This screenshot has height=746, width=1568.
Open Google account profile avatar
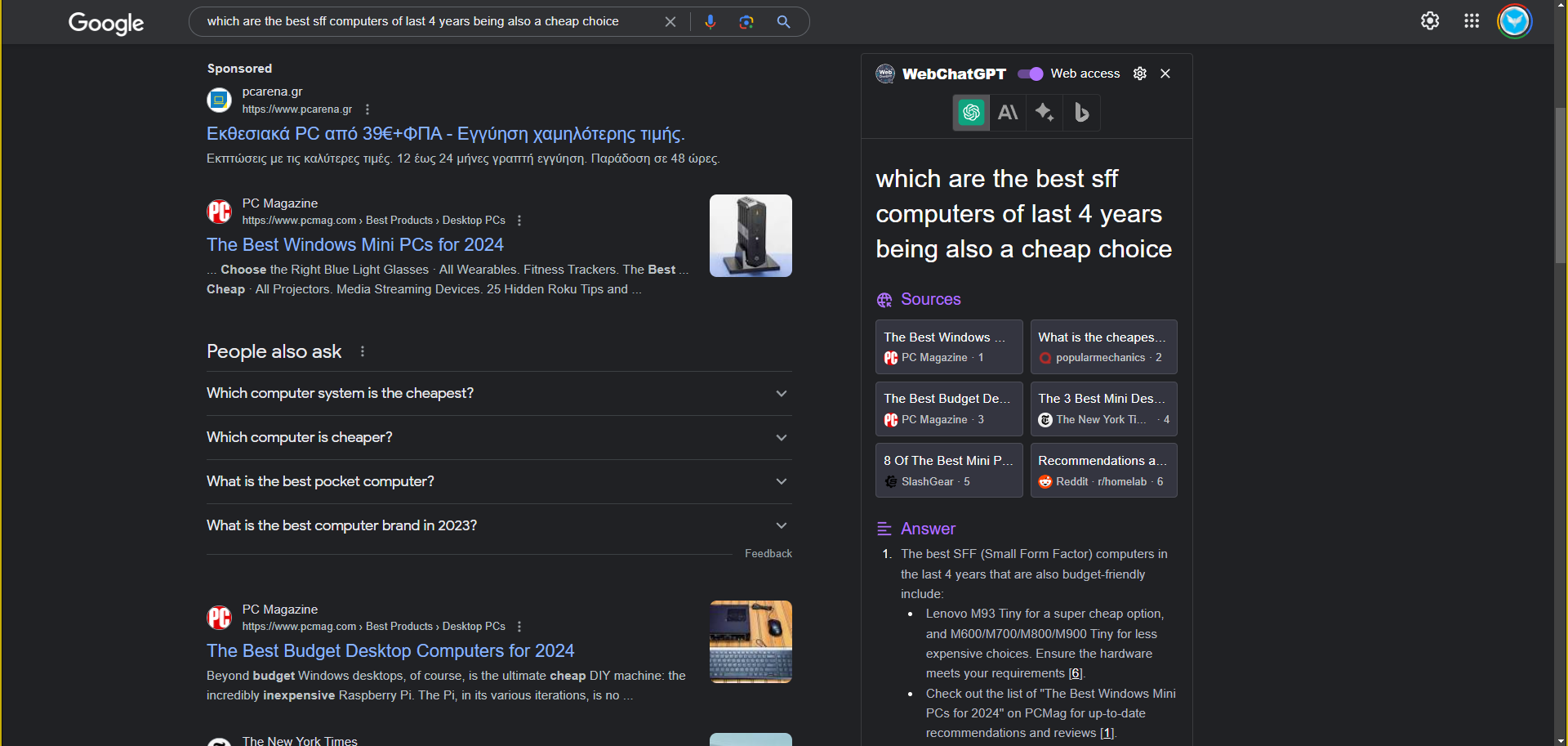coord(1515,21)
